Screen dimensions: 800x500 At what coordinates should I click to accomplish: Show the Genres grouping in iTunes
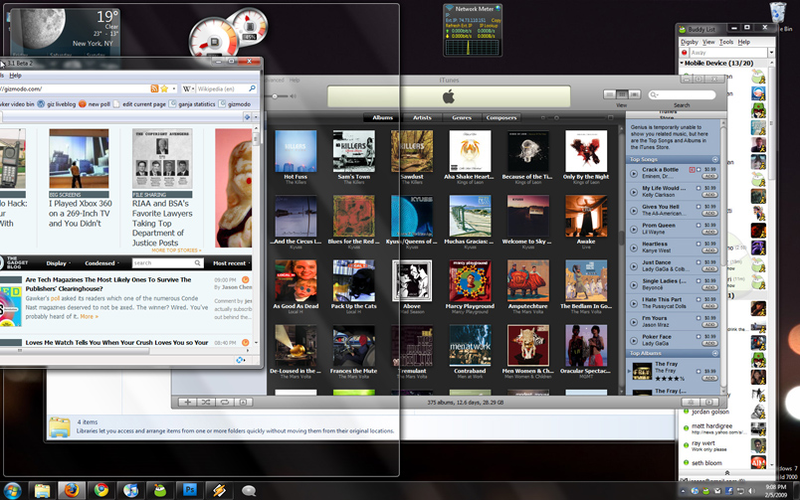pos(461,117)
